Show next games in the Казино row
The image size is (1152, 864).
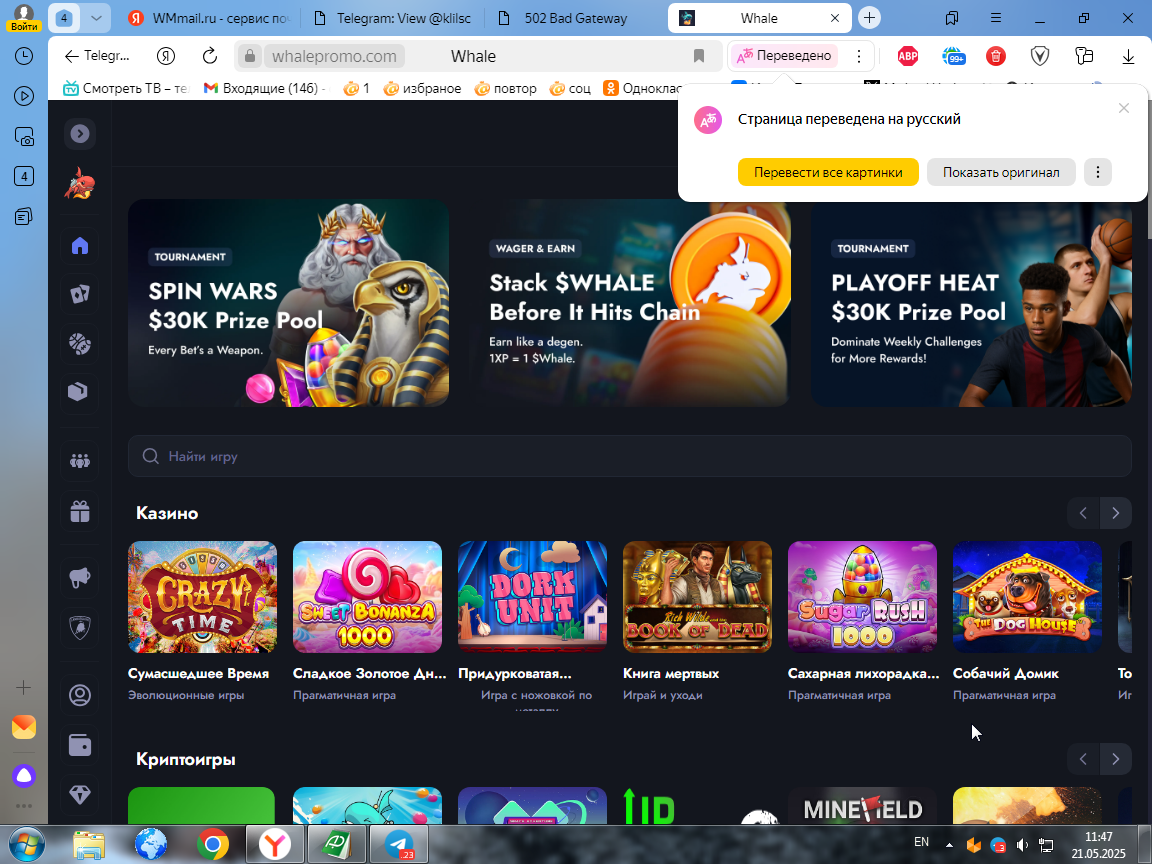pos(1115,513)
